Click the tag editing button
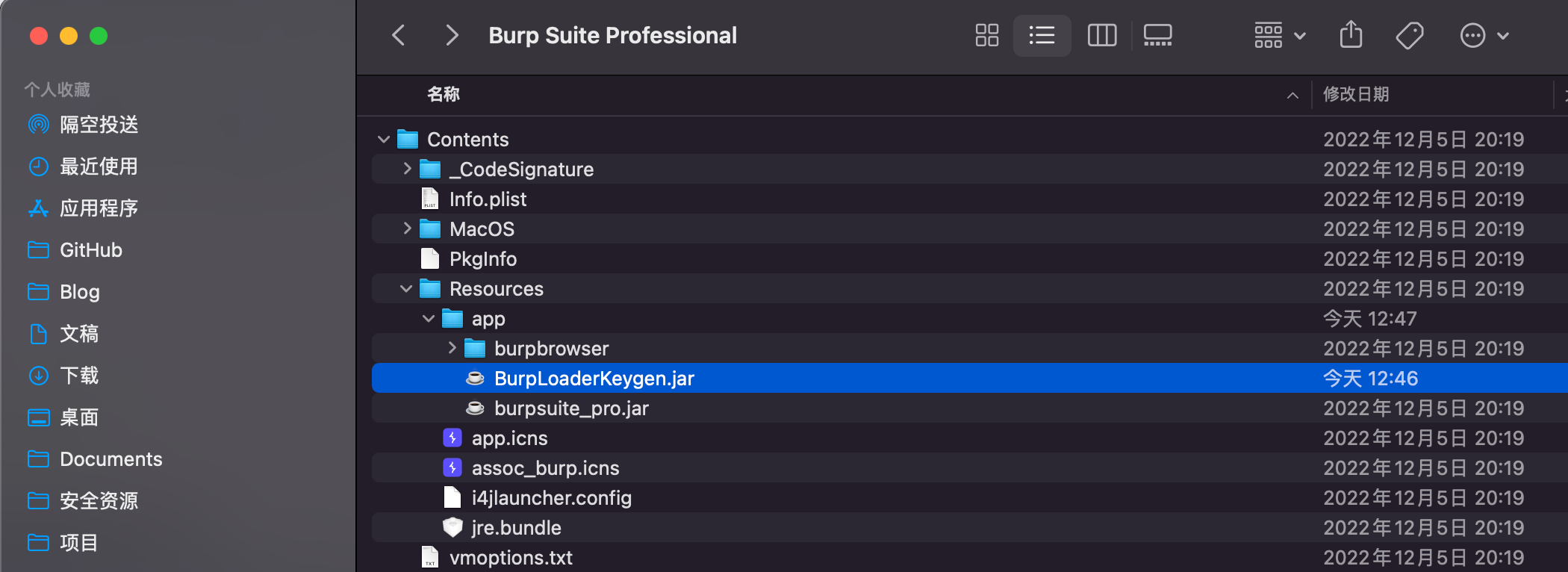 pos(1410,35)
